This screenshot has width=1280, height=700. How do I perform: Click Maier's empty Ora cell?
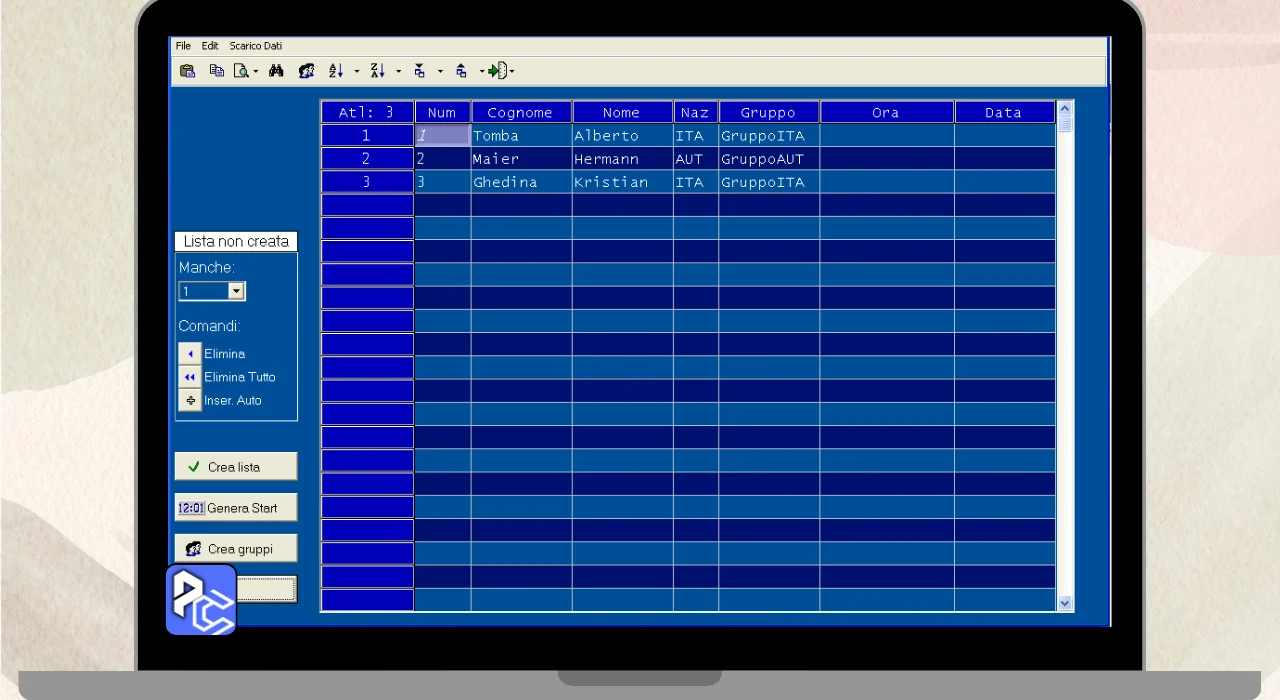click(887, 158)
